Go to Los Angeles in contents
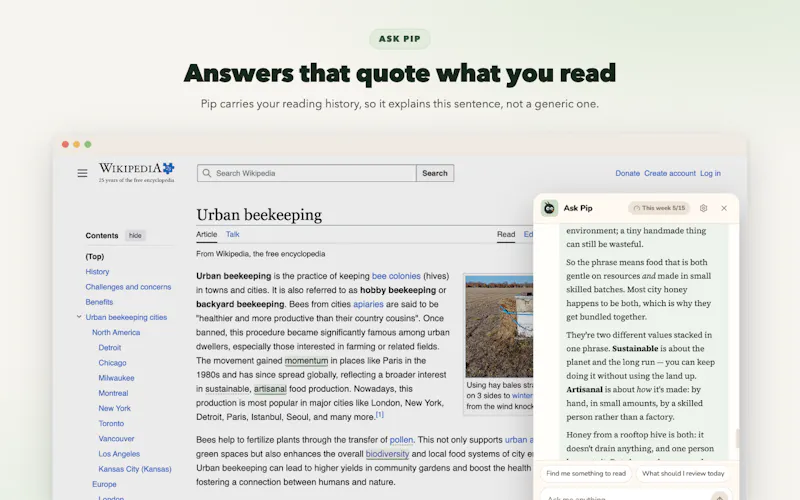Screen dimensions: 800x500 (x=119, y=454)
